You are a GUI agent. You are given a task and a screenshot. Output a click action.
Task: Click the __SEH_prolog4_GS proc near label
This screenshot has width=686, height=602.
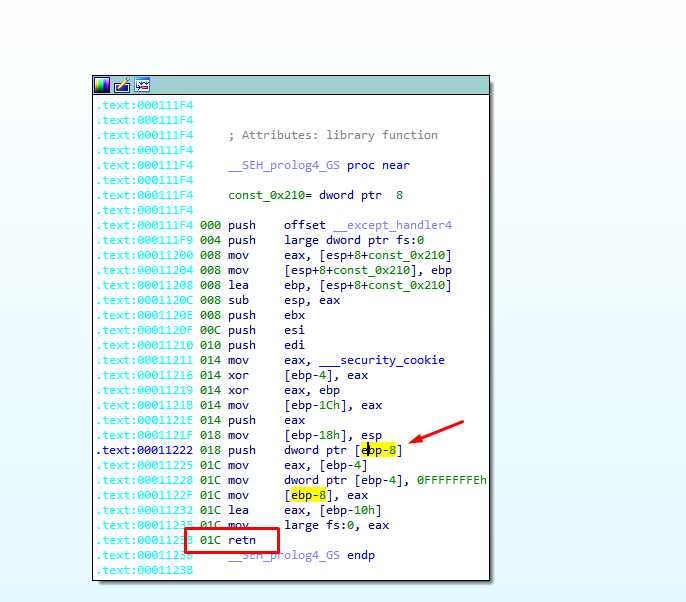click(x=318, y=165)
